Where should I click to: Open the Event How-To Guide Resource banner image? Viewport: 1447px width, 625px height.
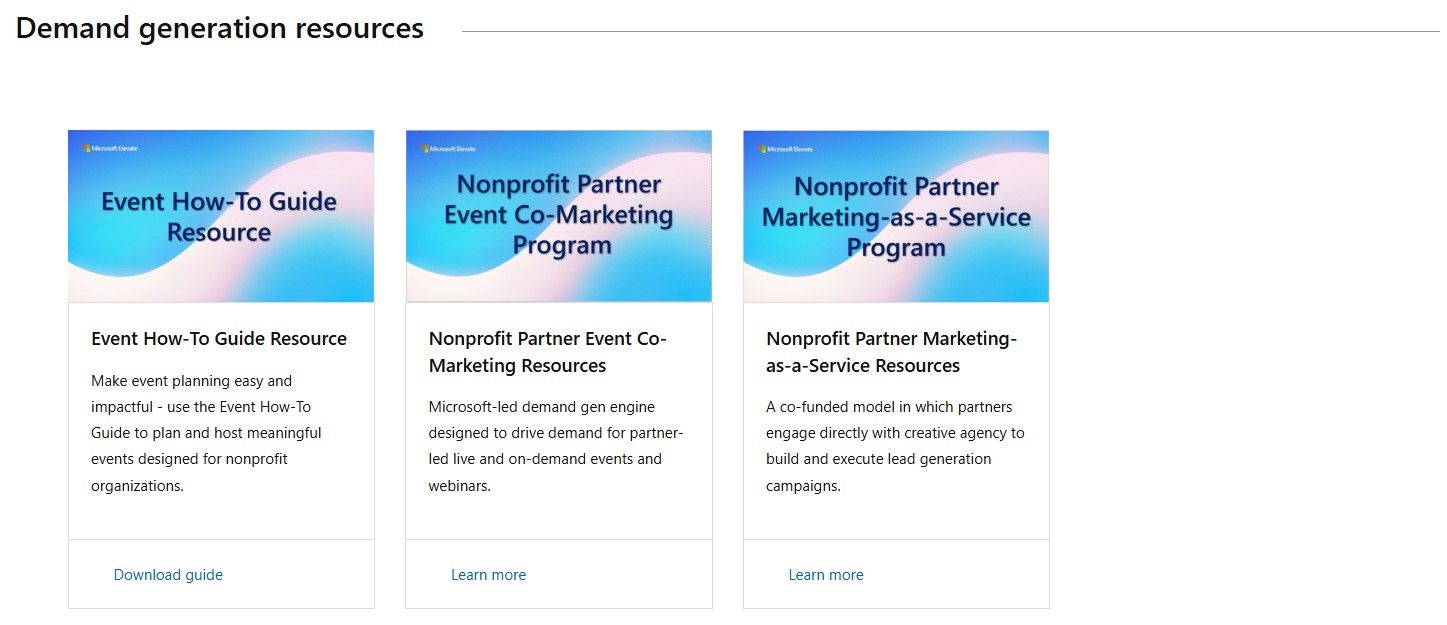tap(220, 216)
